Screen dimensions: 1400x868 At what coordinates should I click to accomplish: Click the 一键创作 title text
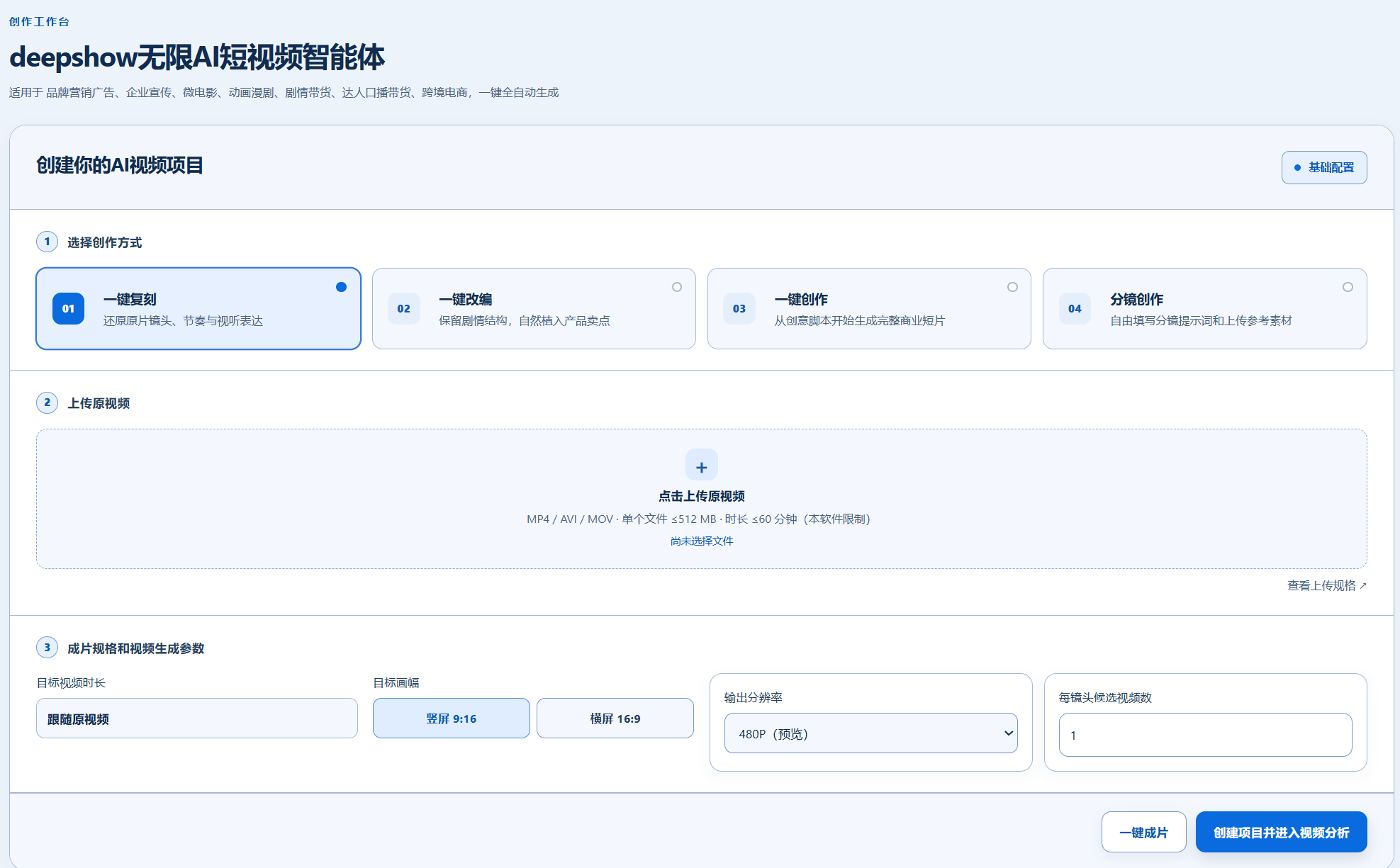click(x=801, y=299)
